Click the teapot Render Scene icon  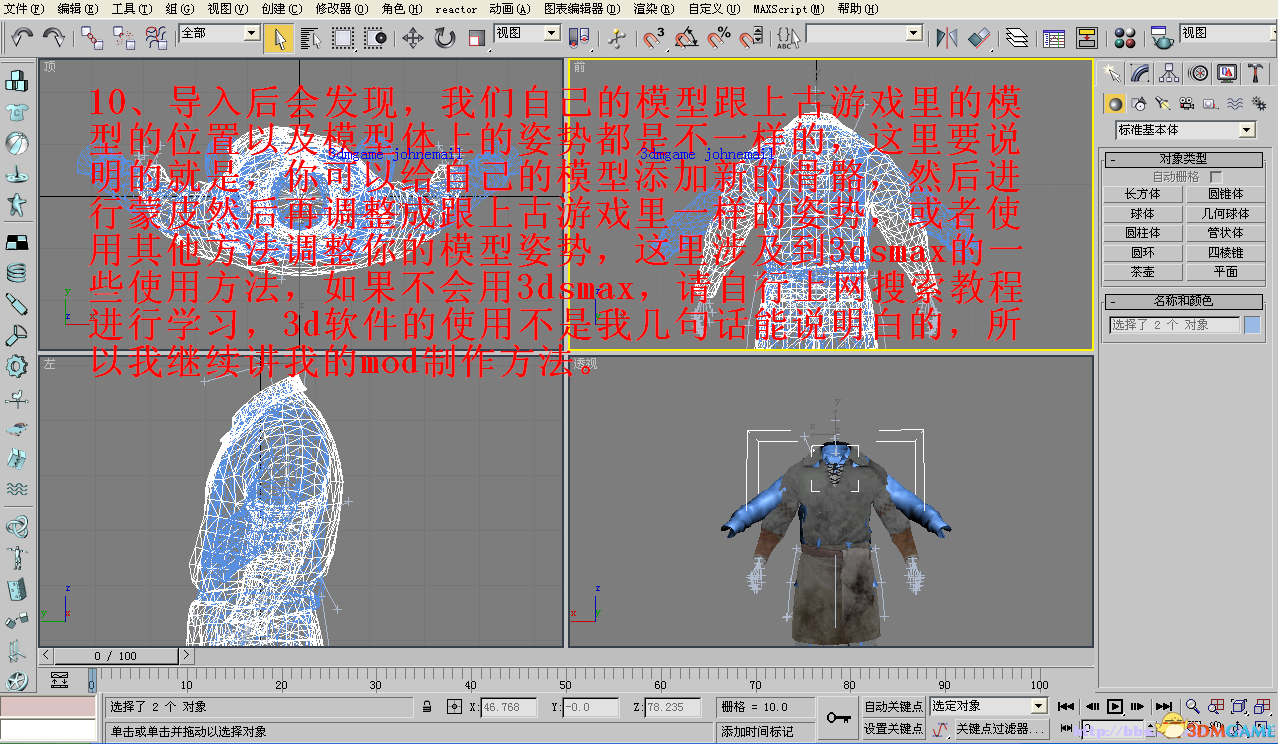1160,38
